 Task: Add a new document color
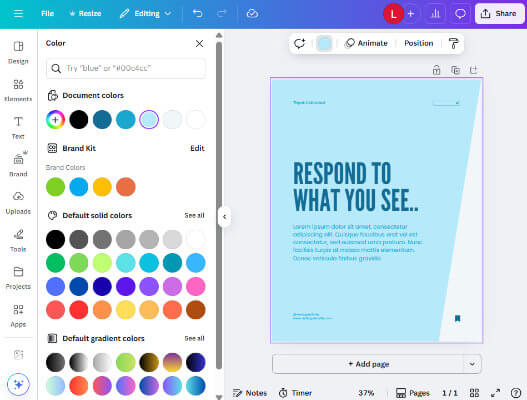click(x=55, y=119)
